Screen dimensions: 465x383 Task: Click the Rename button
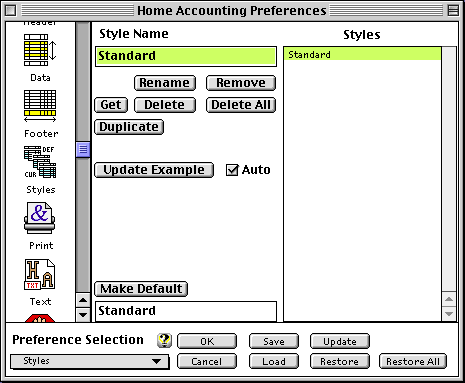165,83
